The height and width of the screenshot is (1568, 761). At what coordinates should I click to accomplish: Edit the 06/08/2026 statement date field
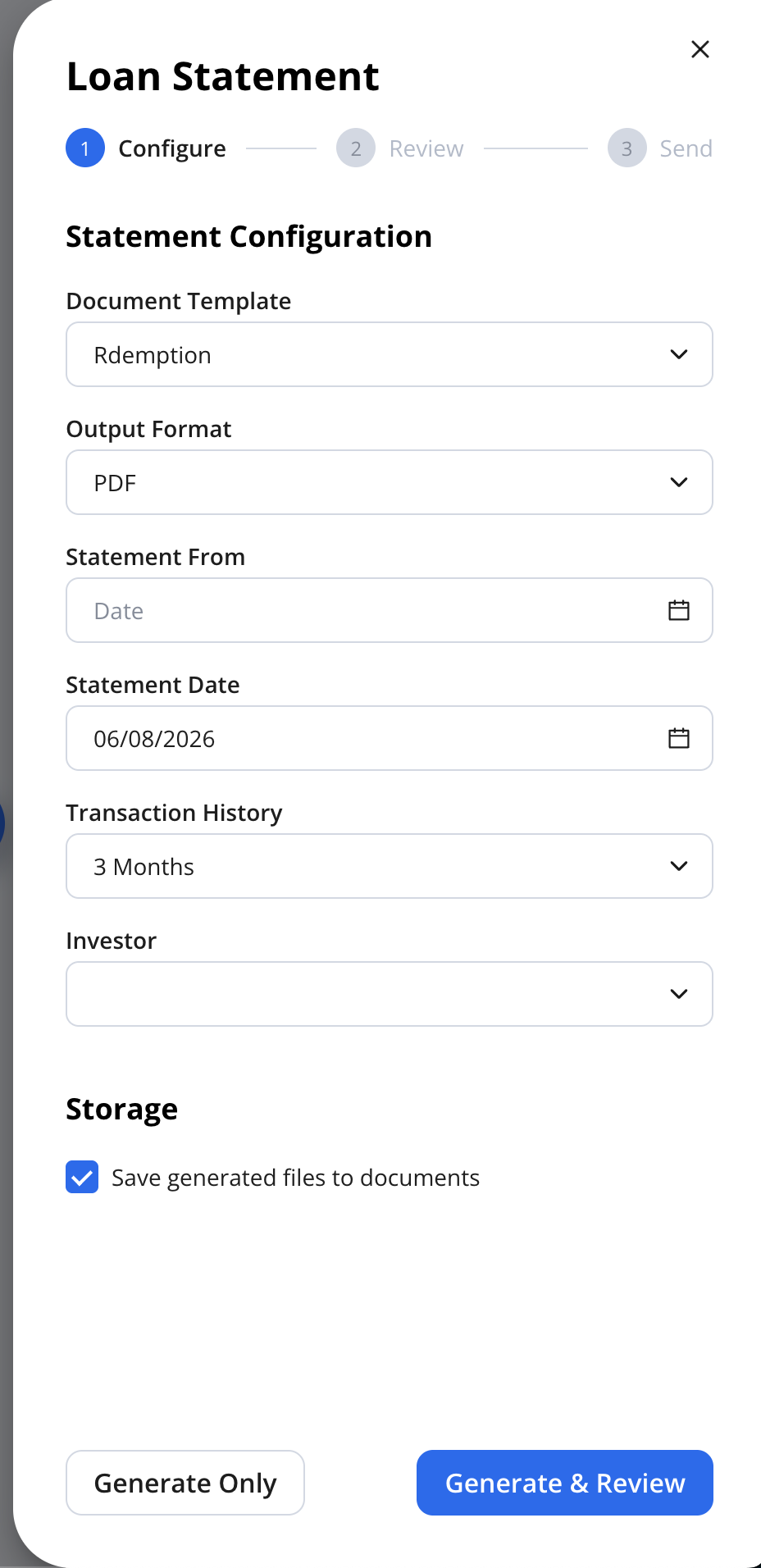pyautogui.click(x=390, y=738)
